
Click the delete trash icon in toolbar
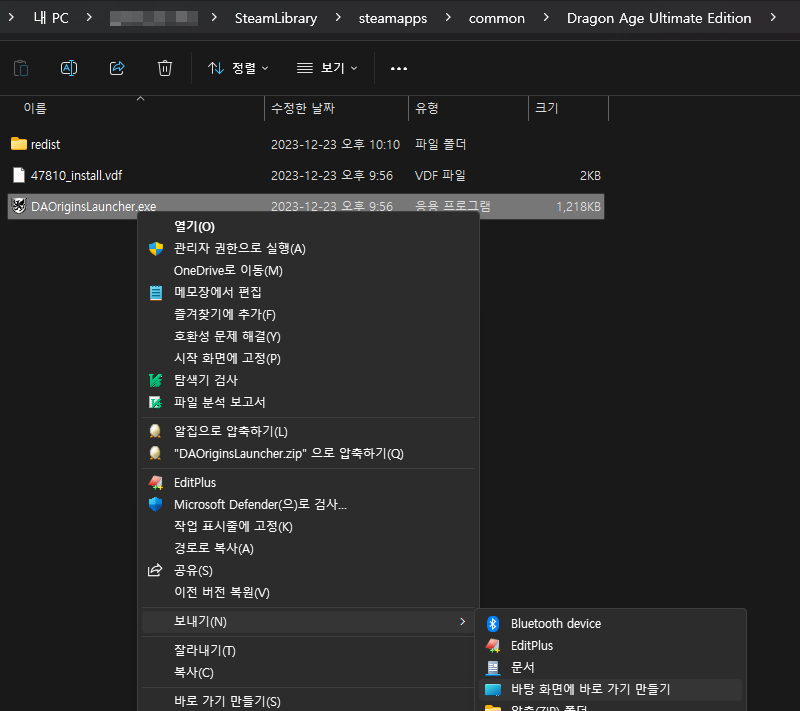click(165, 68)
